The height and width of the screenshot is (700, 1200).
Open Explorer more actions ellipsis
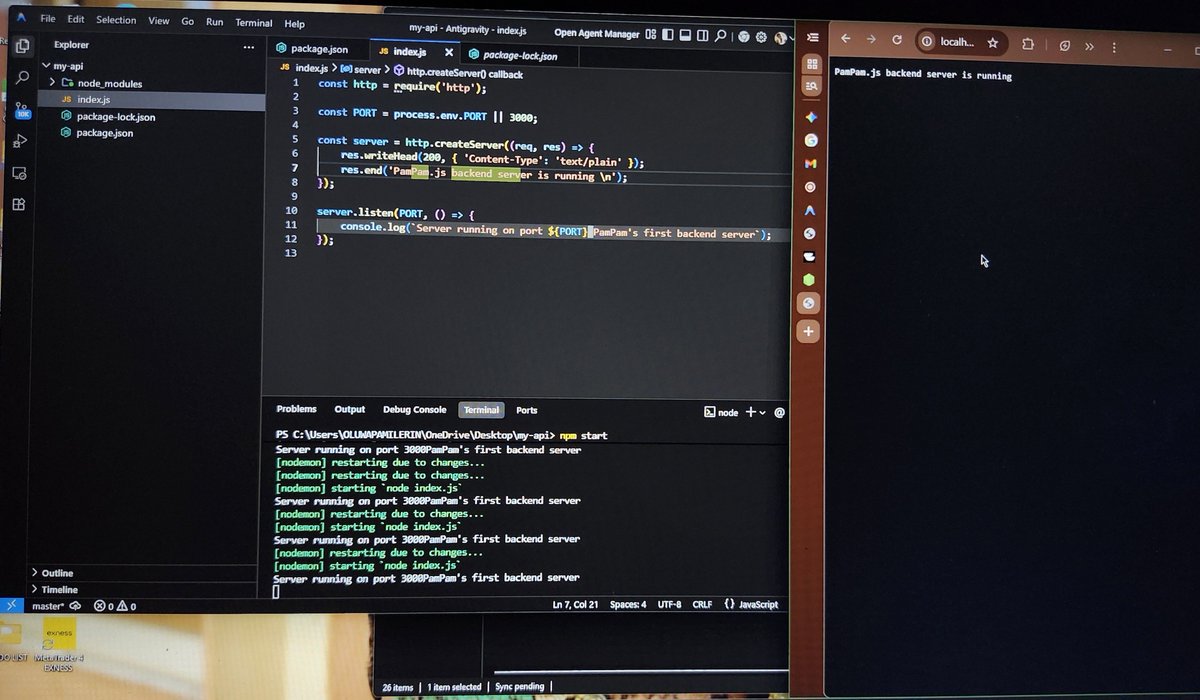pos(248,46)
